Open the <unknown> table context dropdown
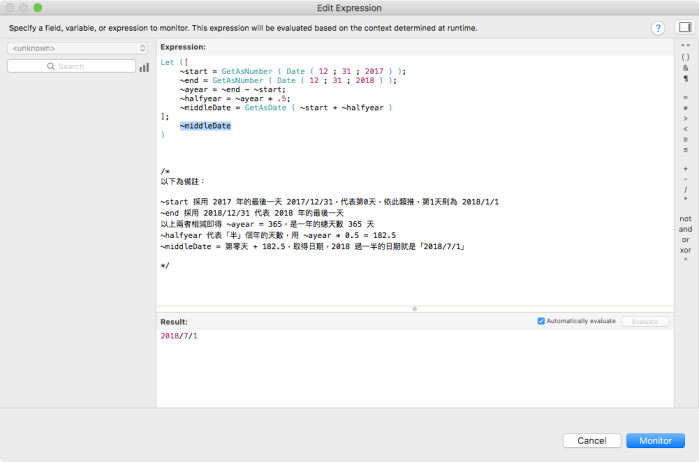The image size is (699, 462). [78, 47]
